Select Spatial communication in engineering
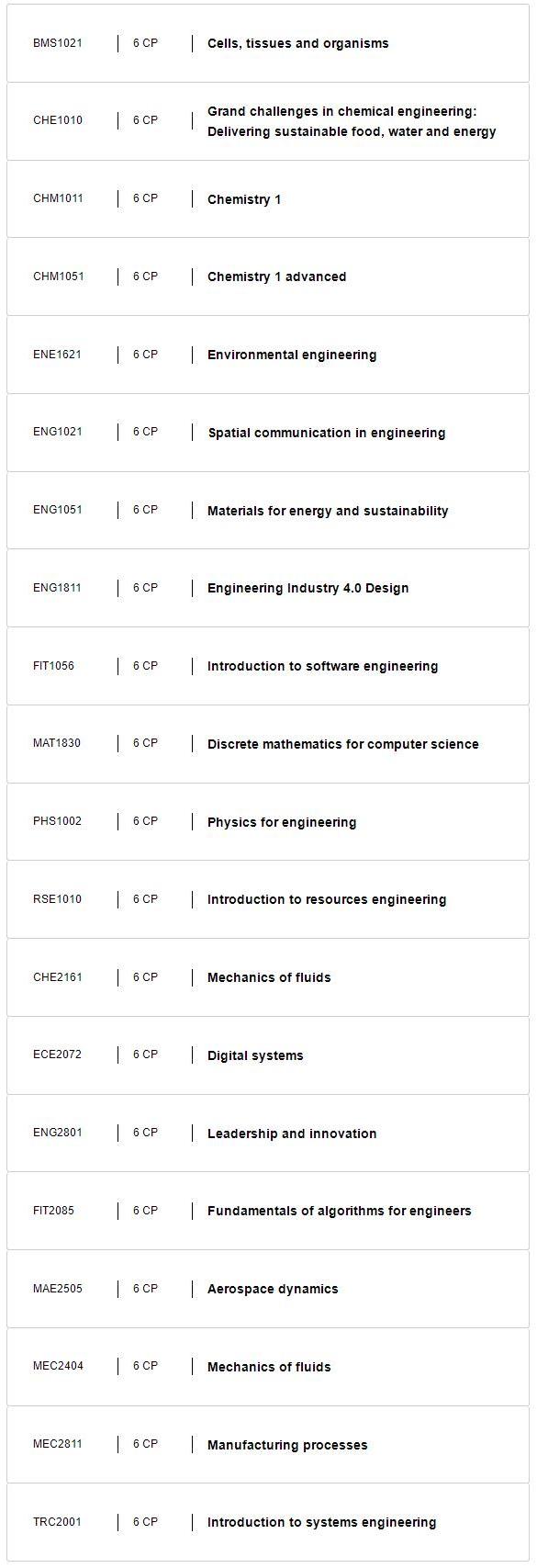Viewport: 537px width, 1568px height. coord(268,433)
